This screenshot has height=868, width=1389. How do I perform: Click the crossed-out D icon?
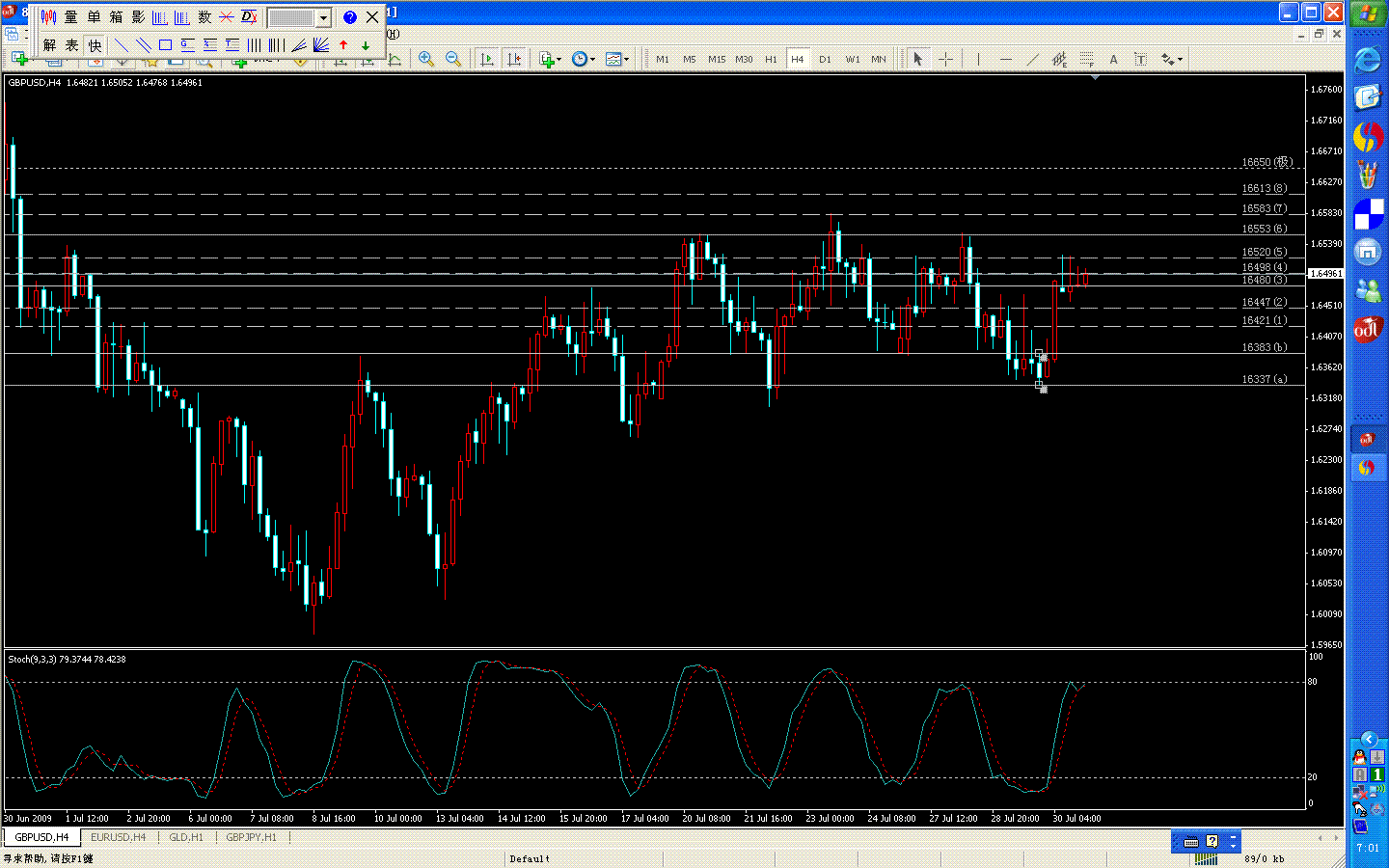pyautogui.click(x=249, y=17)
